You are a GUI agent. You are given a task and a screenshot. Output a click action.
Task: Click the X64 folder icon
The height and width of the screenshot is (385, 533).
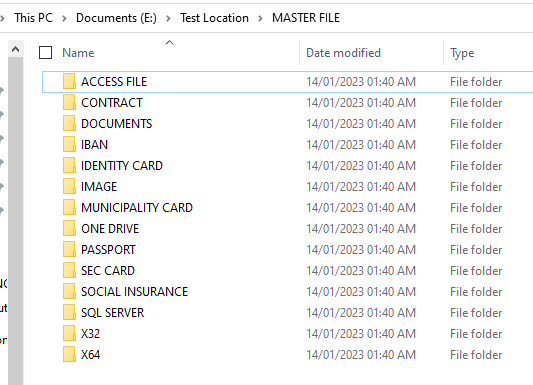pos(69,355)
